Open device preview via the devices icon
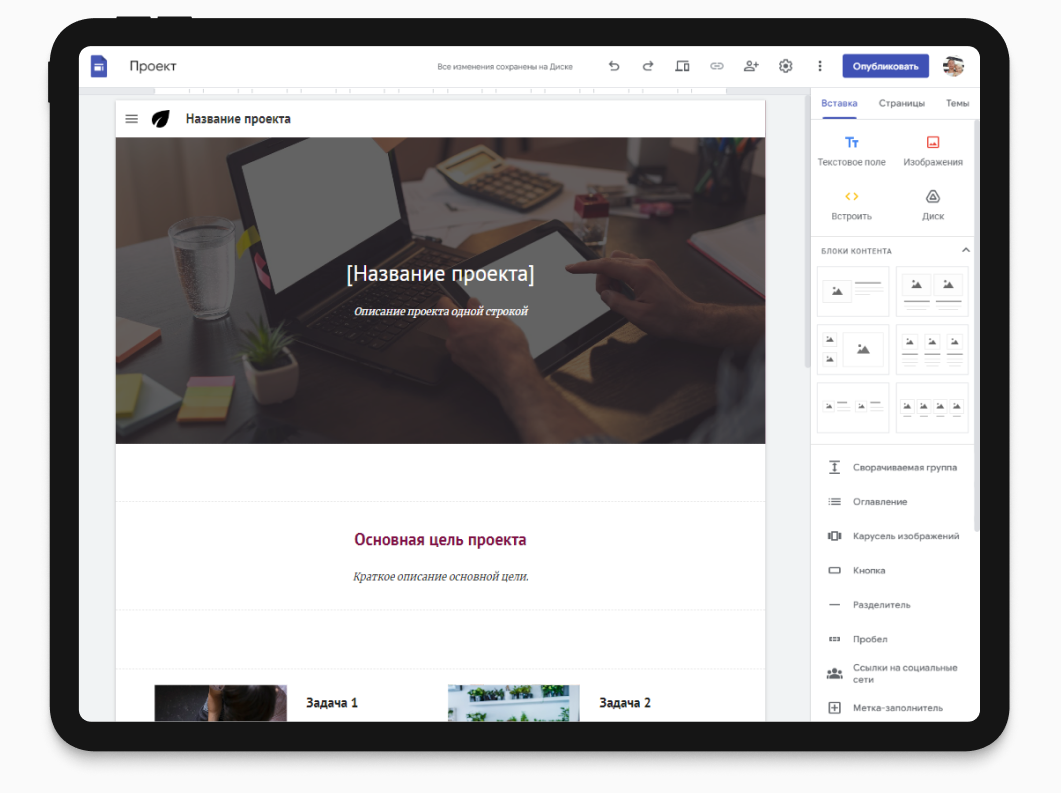The height and width of the screenshot is (793, 1061). coord(682,65)
